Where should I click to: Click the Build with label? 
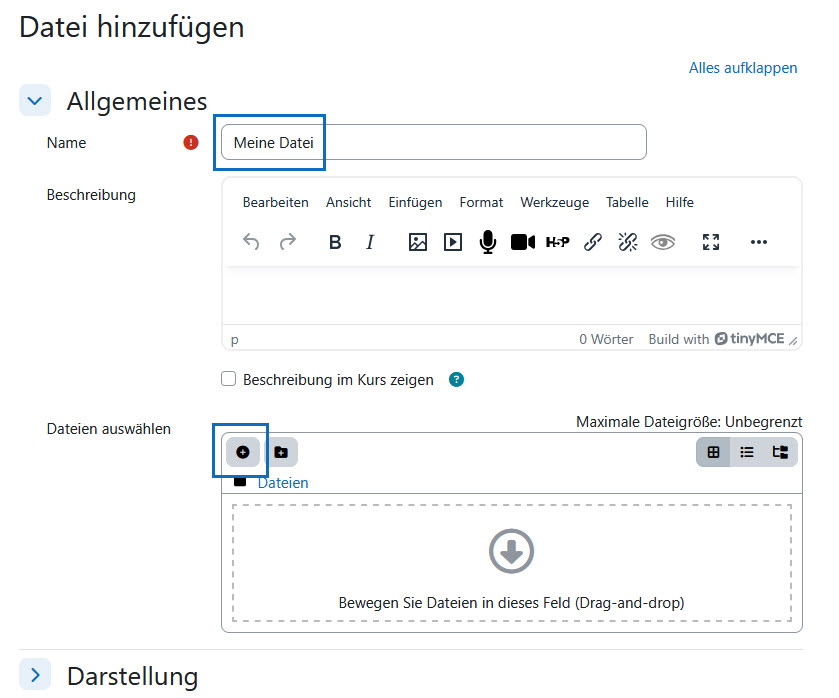pyautogui.click(x=678, y=339)
